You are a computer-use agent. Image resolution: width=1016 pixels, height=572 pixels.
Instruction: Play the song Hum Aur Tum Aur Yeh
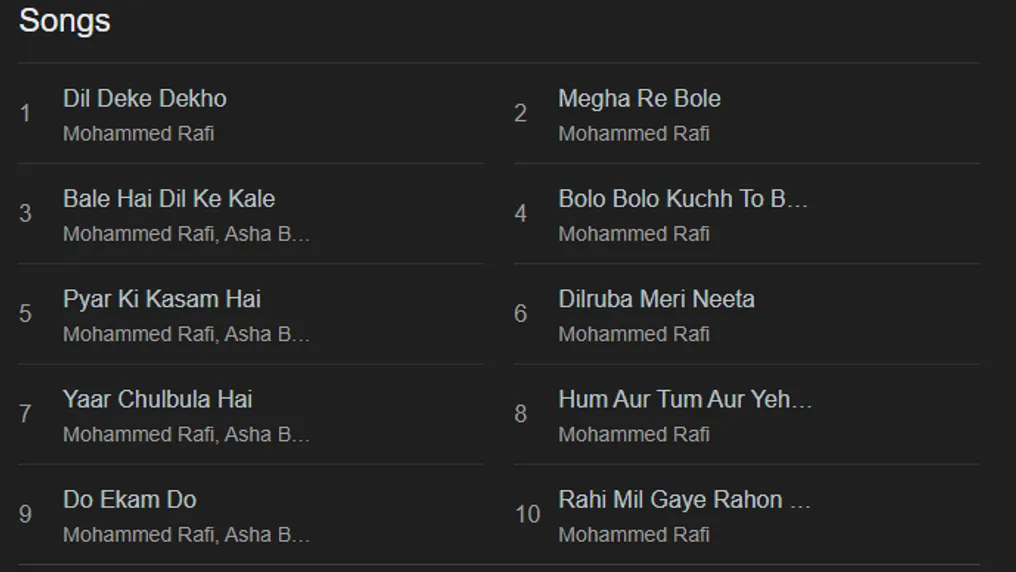coord(685,399)
